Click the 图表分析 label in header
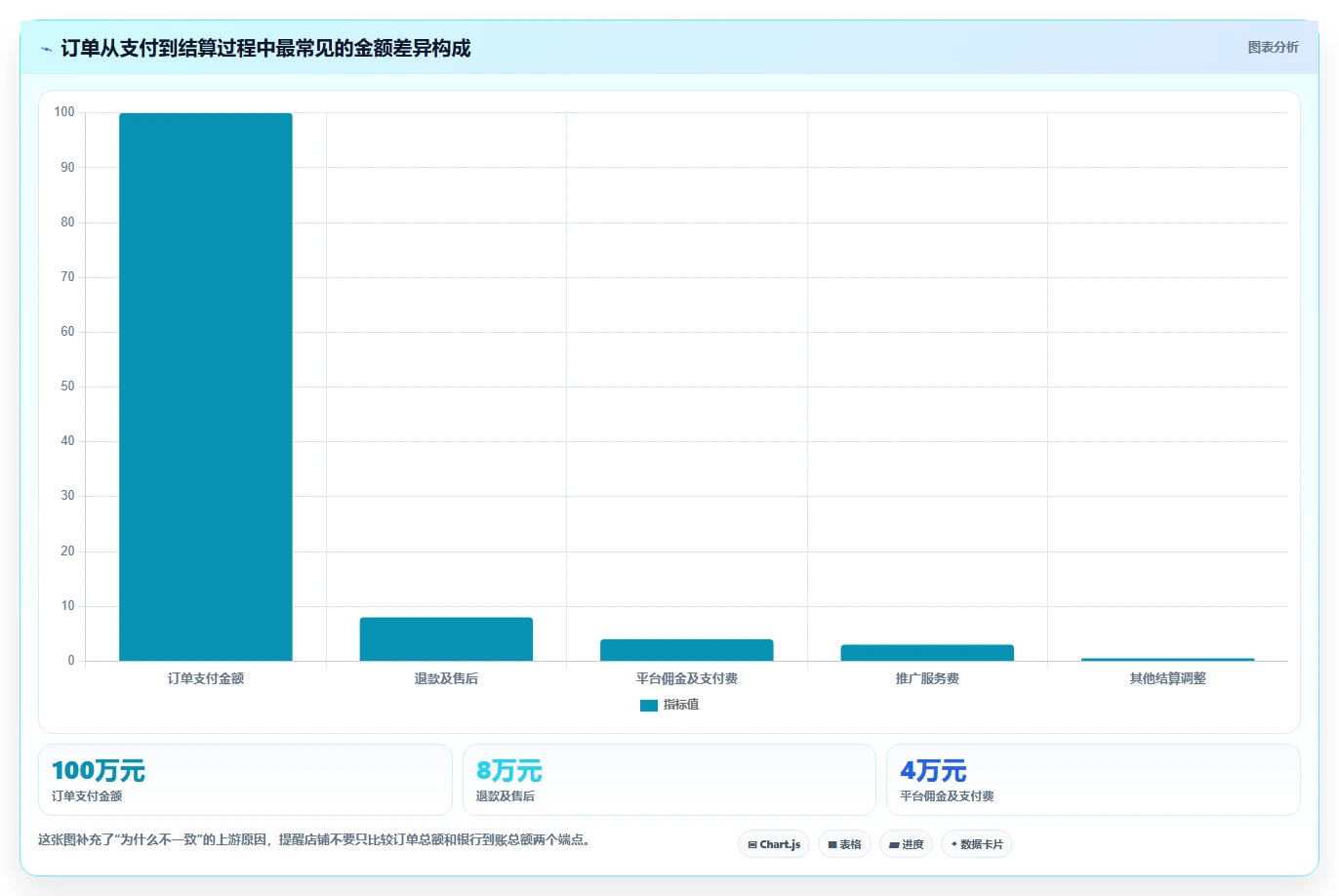1339x896 pixels. [1273, 48]
